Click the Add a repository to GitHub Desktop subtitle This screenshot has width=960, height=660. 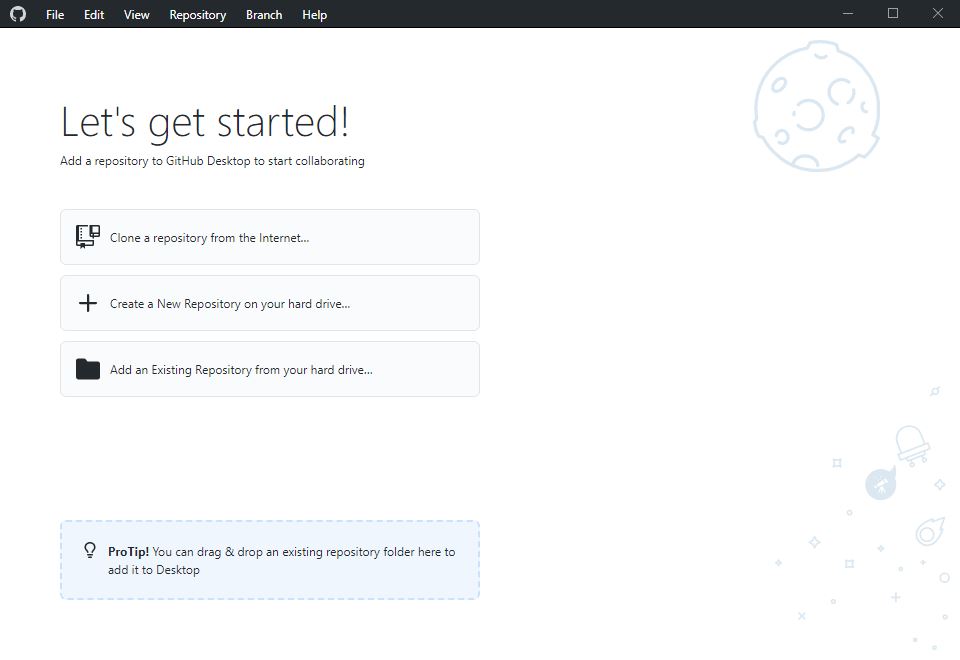pyautogui.click(x=212, y=160)
